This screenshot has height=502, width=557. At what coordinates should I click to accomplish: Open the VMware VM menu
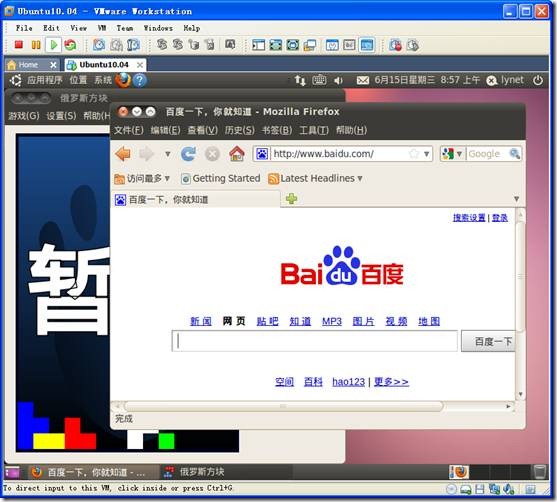click(x=102, y=28)
